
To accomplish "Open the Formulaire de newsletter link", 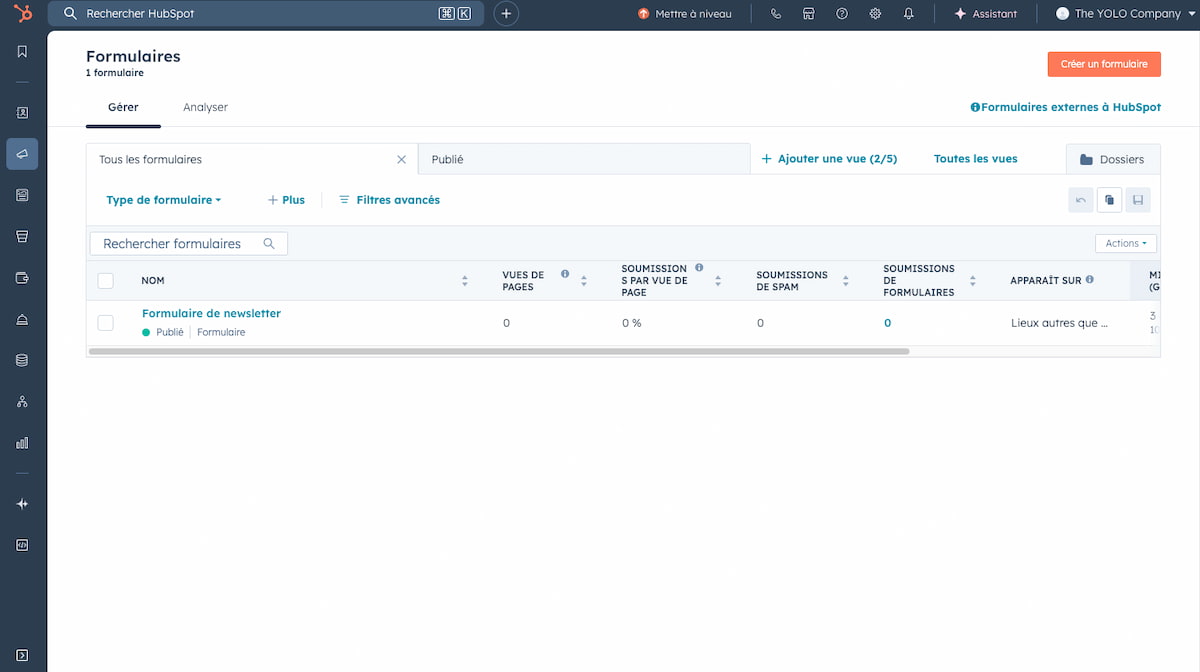I will pos(211,313).
